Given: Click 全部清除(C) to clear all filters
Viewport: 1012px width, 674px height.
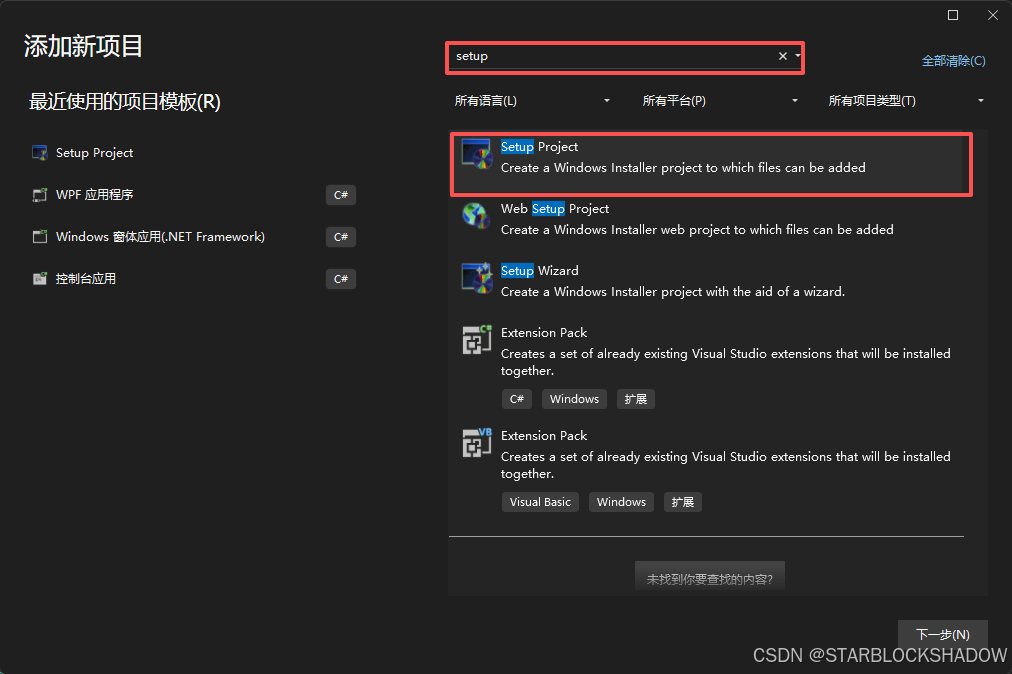Looking at the screenshot, I should (953, 61).
